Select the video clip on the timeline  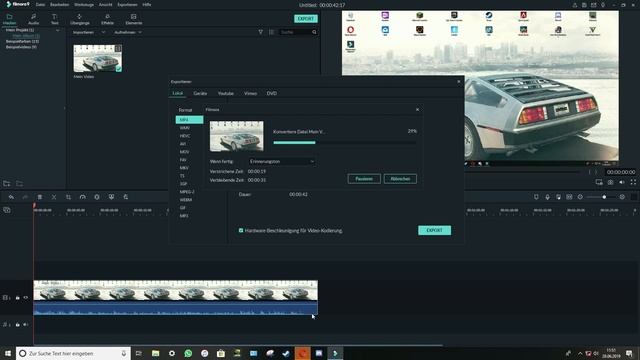[x=176, y=297]
